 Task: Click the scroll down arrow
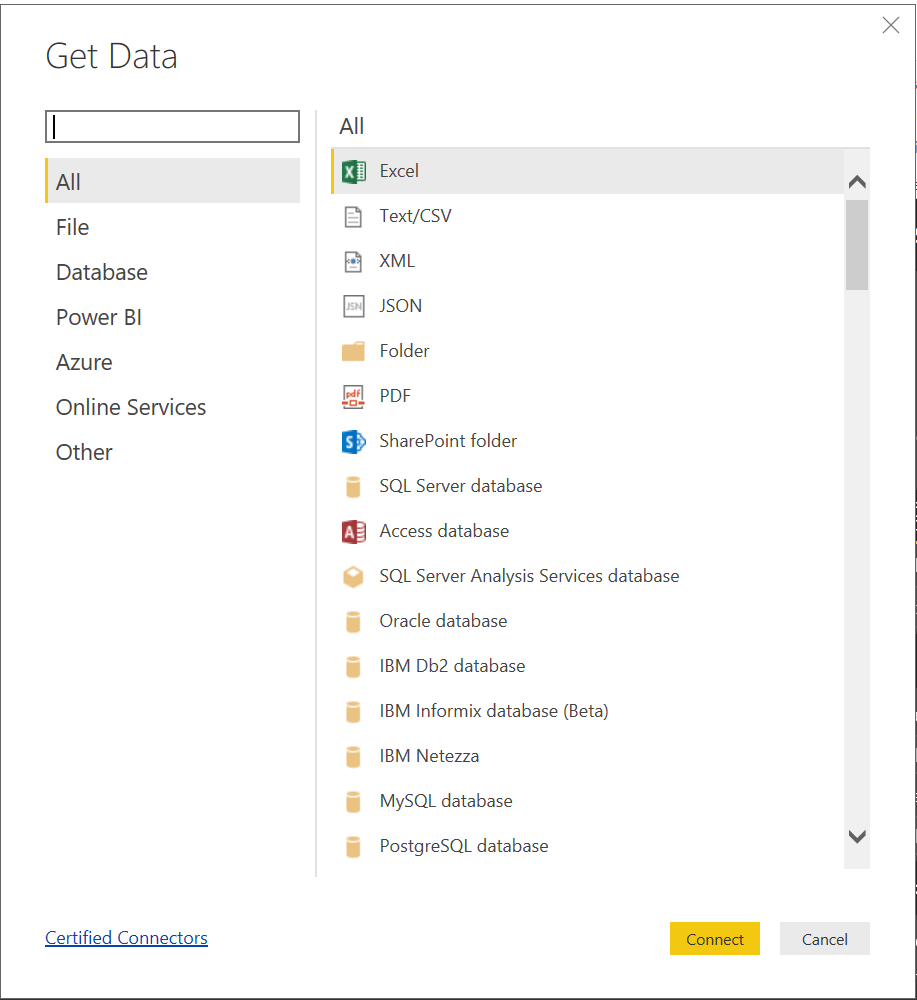[857, 837]
